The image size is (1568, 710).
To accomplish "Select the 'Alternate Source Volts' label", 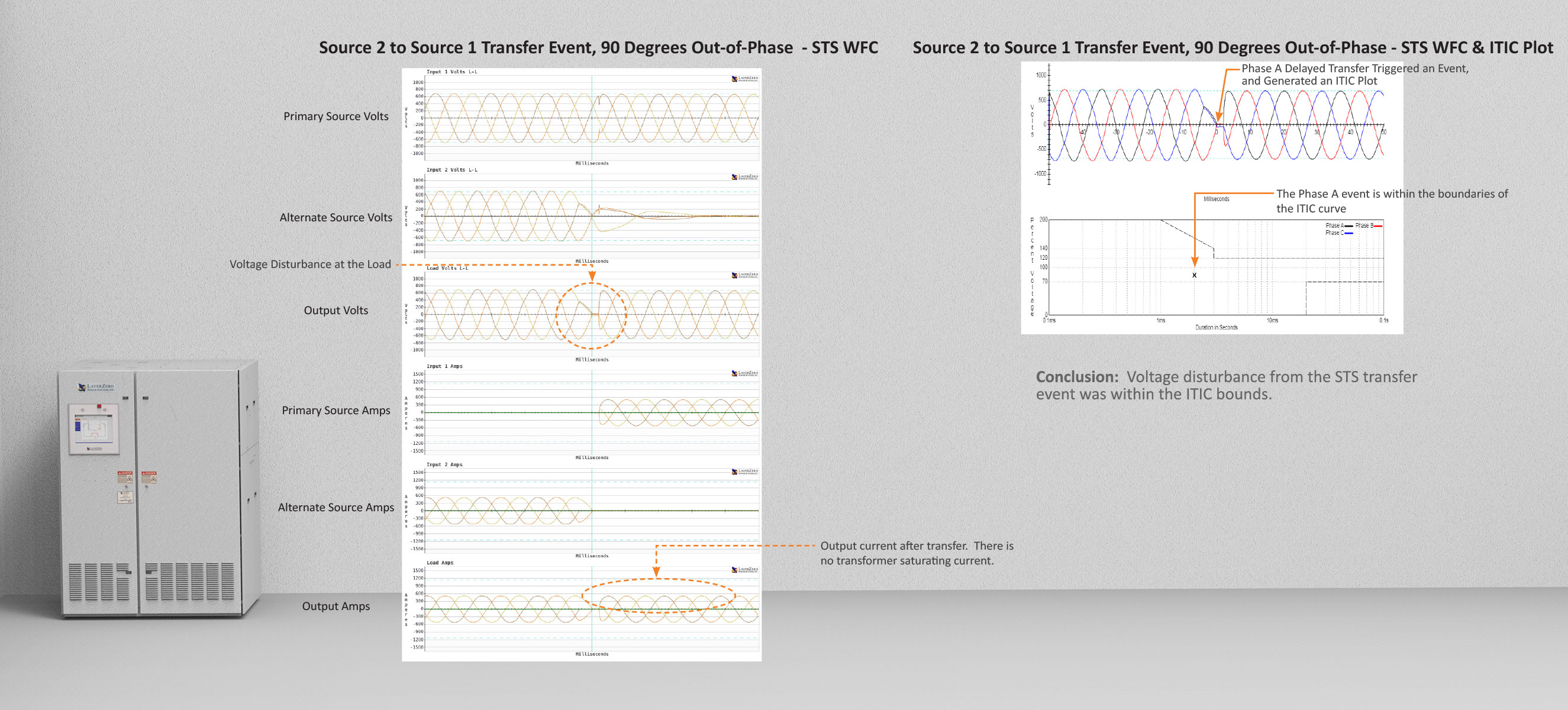I will coord(336,217).
